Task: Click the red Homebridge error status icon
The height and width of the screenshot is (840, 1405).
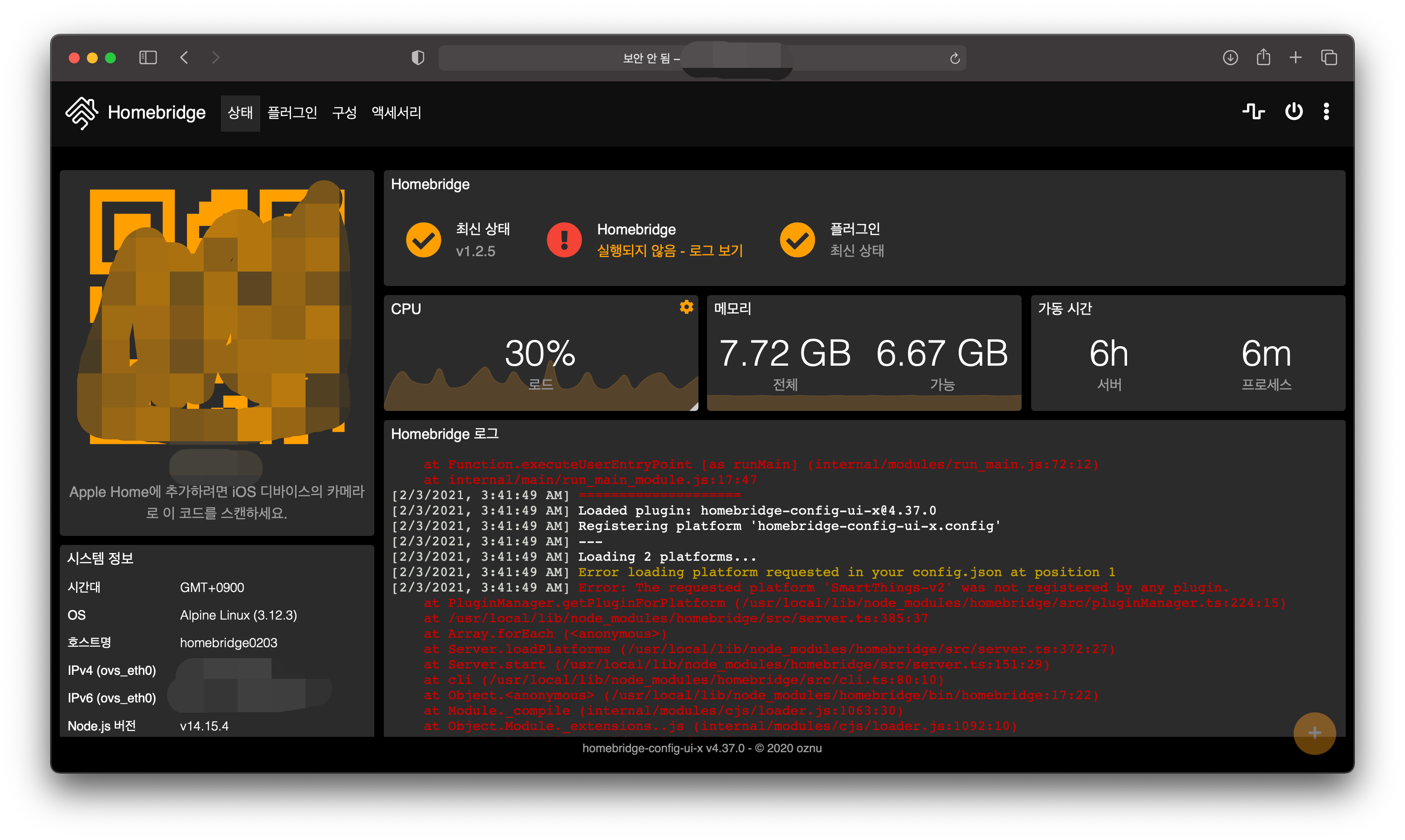Action: point(564,240)
